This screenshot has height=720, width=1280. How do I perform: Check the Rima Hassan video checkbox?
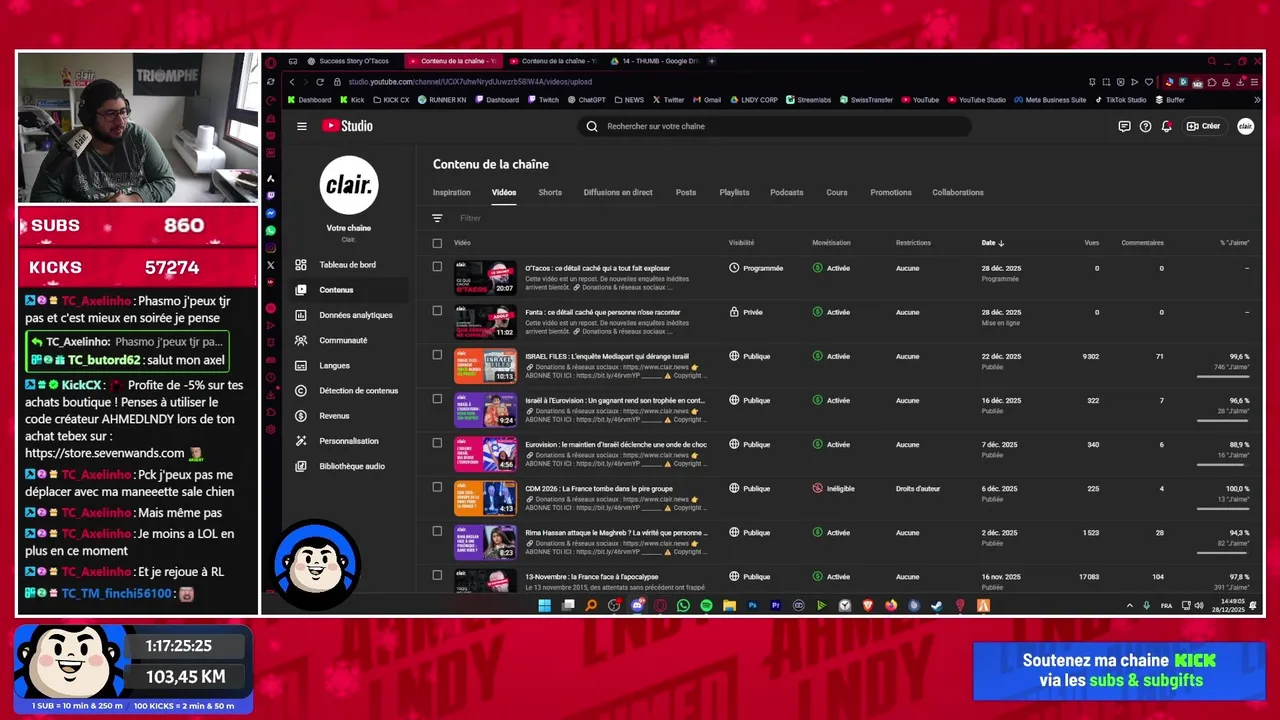tap(437, 531)
